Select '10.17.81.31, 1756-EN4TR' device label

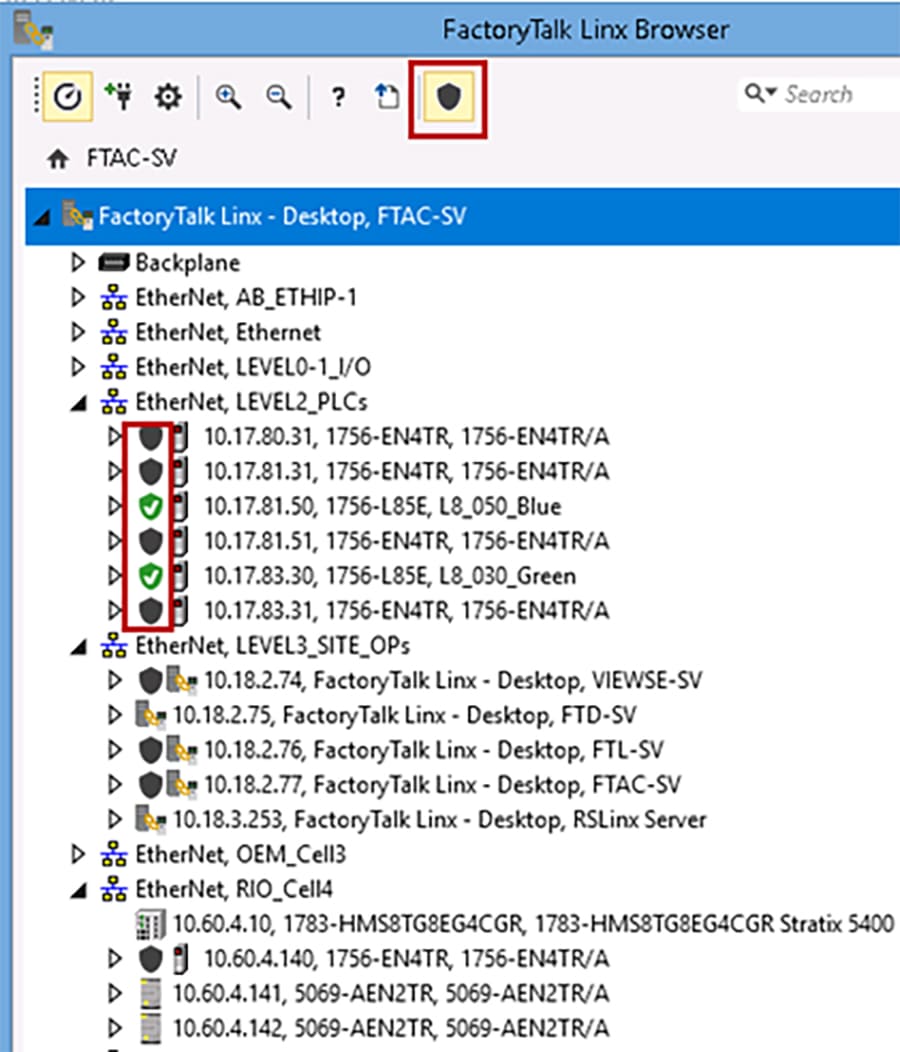[407, 472]
